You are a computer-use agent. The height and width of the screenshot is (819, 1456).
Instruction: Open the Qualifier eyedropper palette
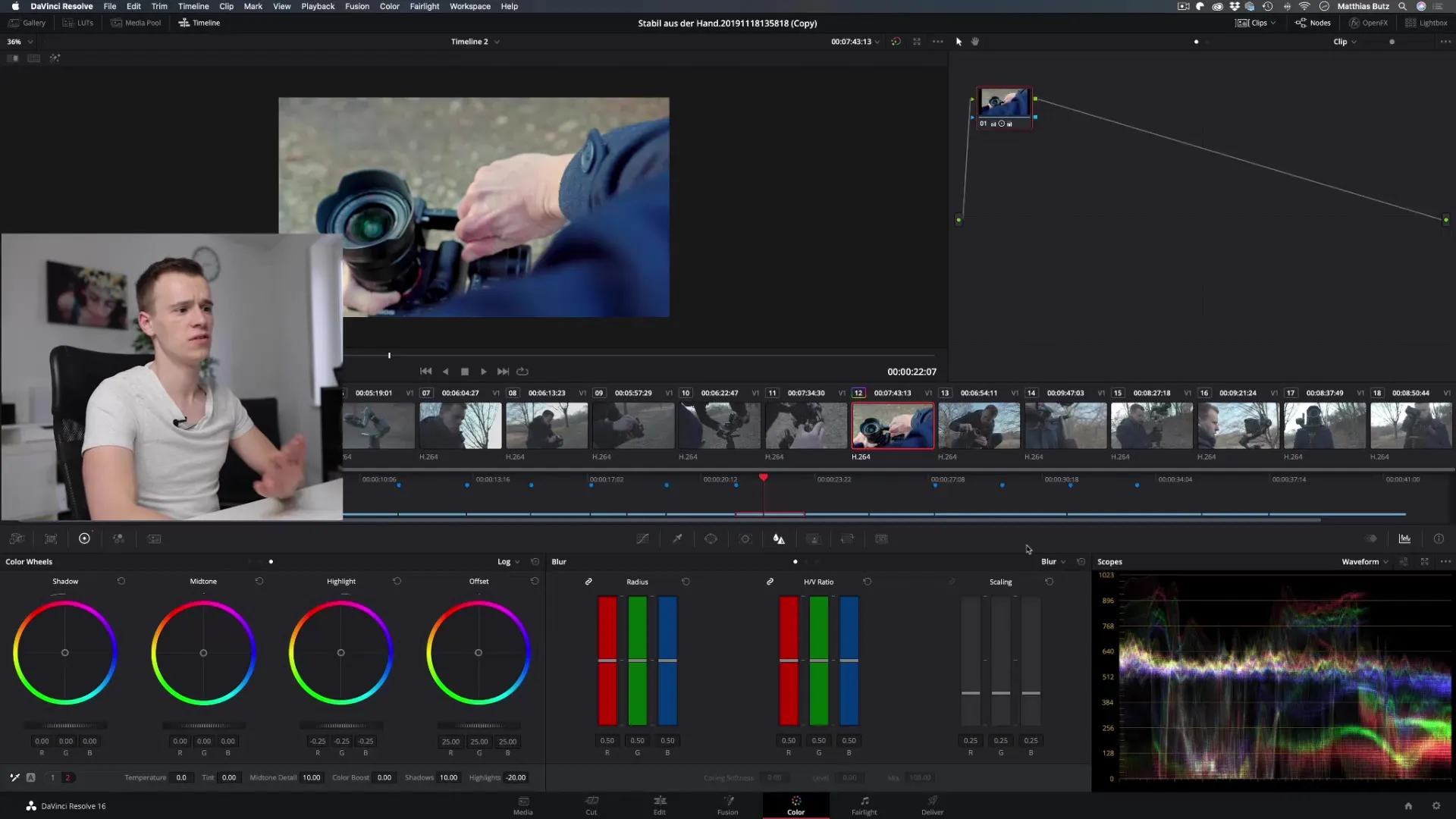[x=677, y=538]
